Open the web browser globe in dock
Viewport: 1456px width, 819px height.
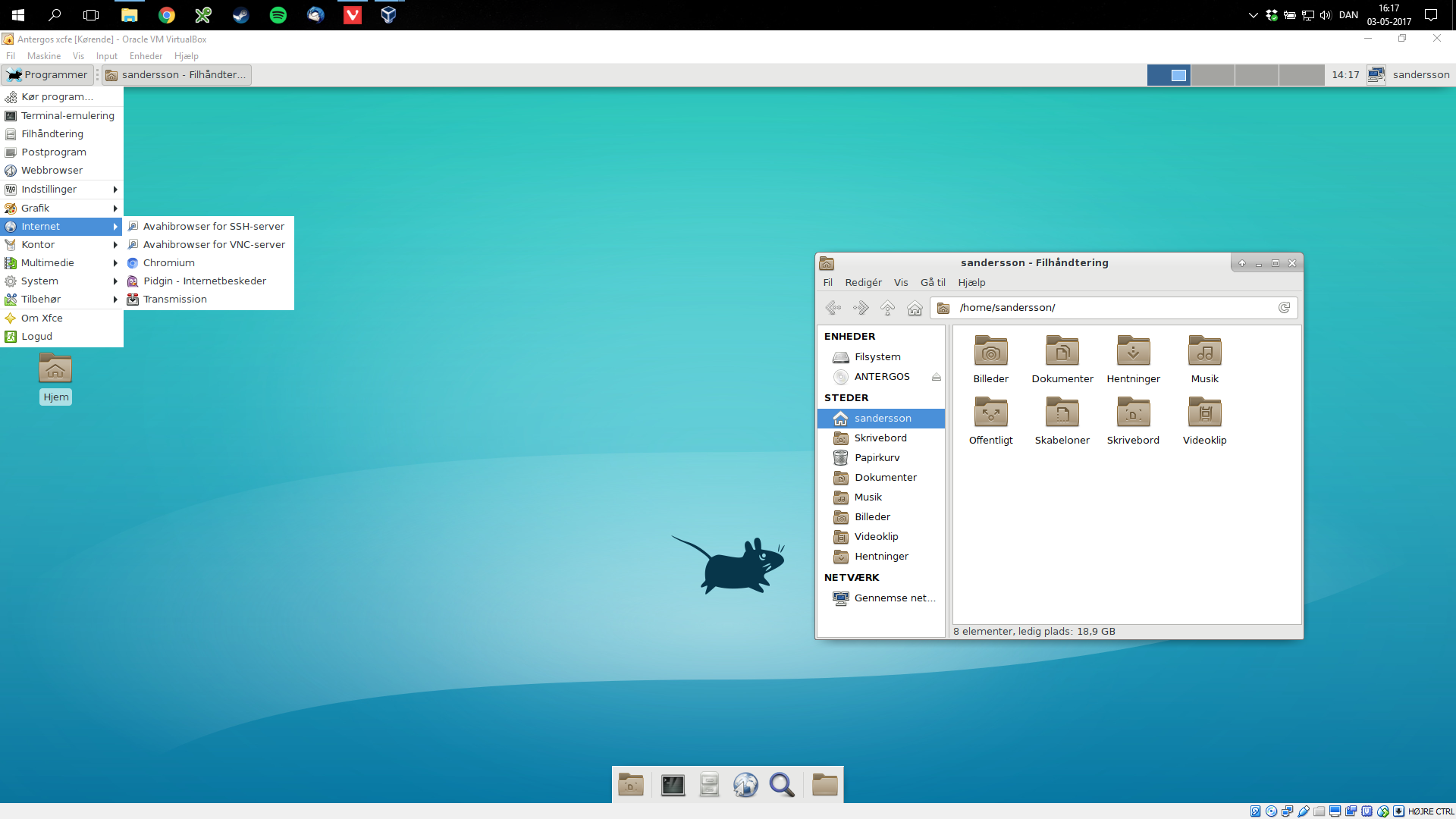coord(745,785)
